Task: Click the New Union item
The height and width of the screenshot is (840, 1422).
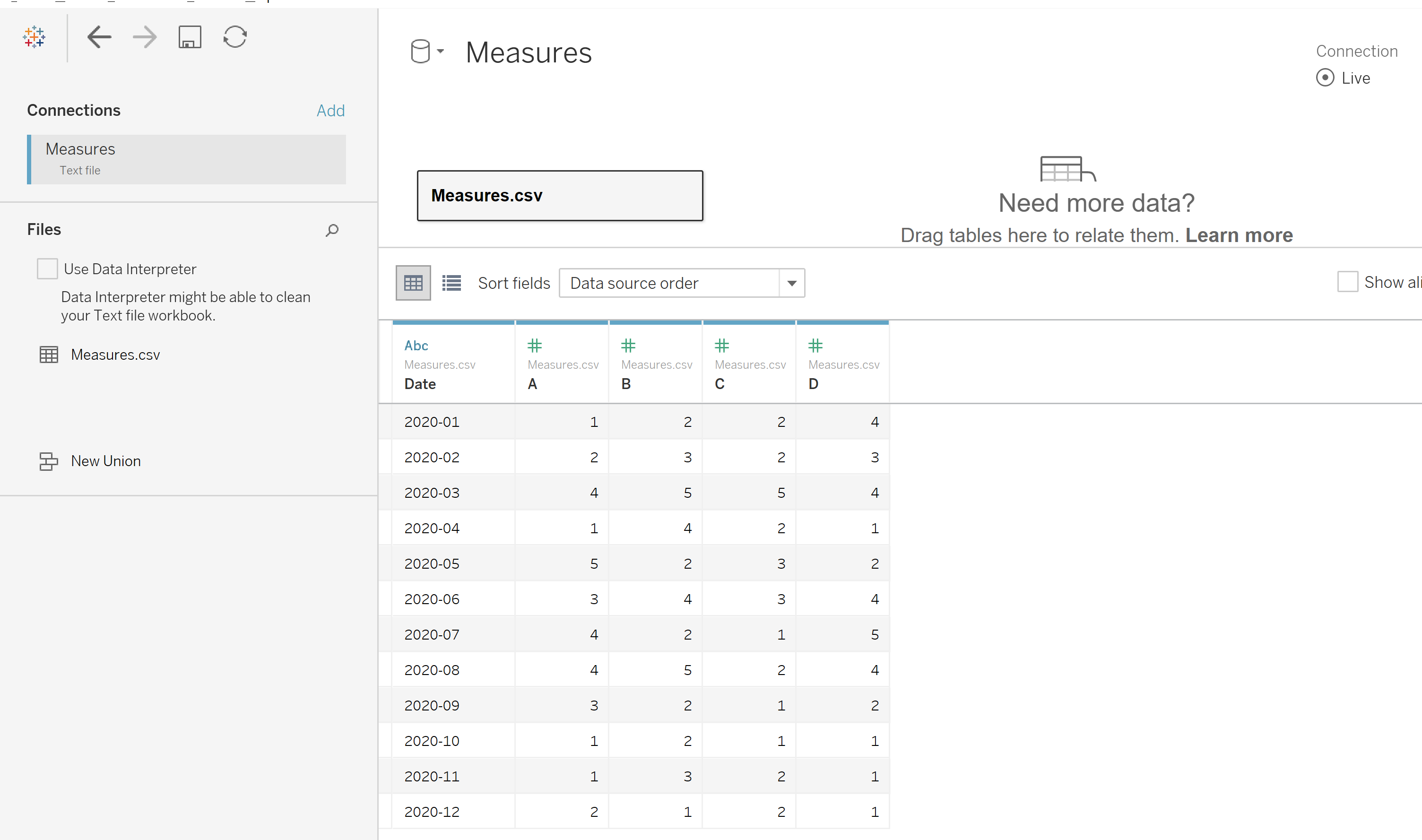Action: (105, 461)
